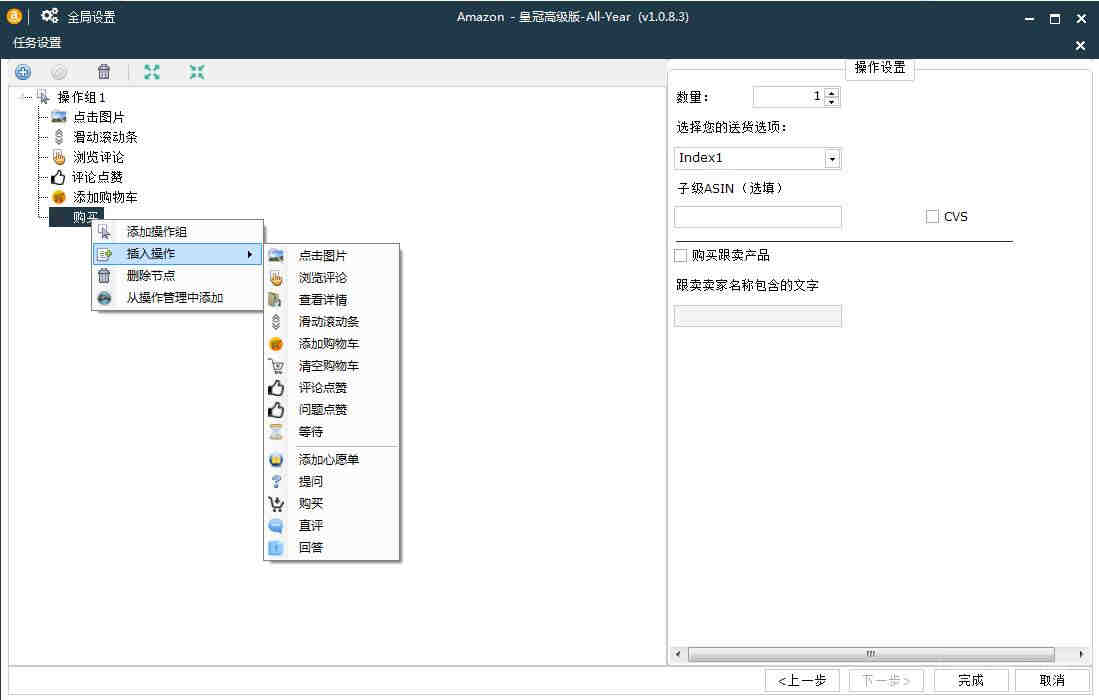
Task: Click the scrollbar right arrow
Action: tap(1081, 654)
